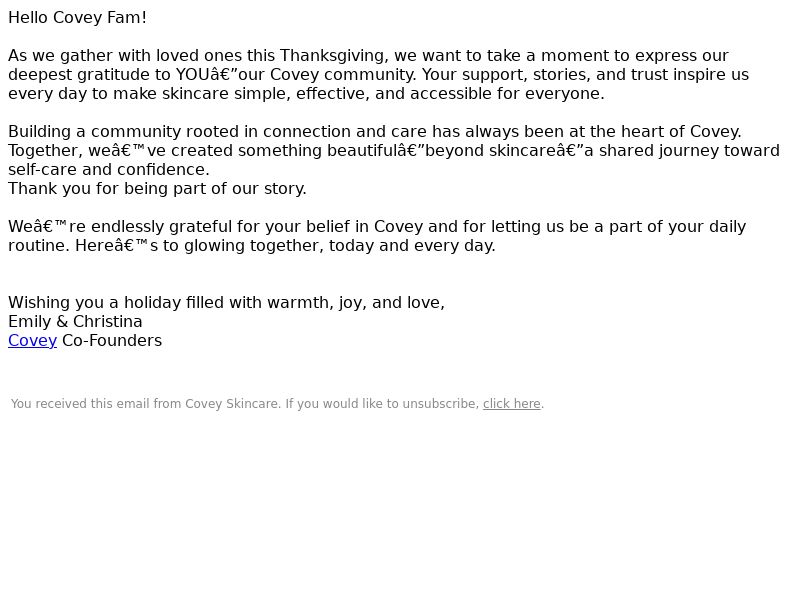Click "Covey Skincare" in the footer
Viewport: 800px width, 600px height.
point(232,404)
